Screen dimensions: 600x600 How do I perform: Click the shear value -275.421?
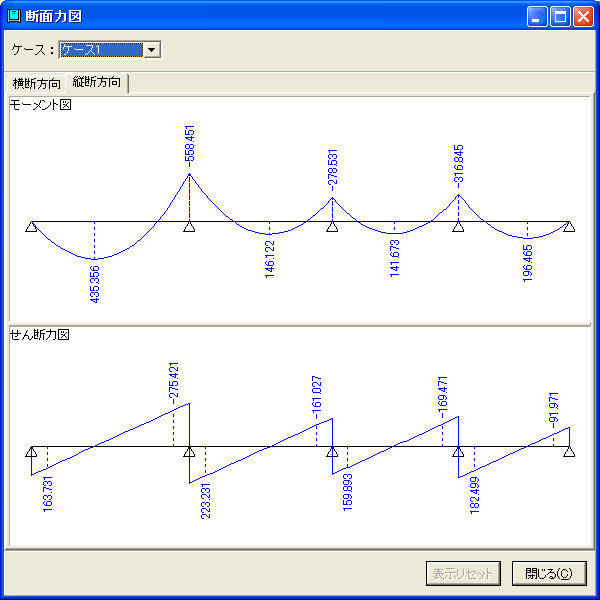pos(174,383)
